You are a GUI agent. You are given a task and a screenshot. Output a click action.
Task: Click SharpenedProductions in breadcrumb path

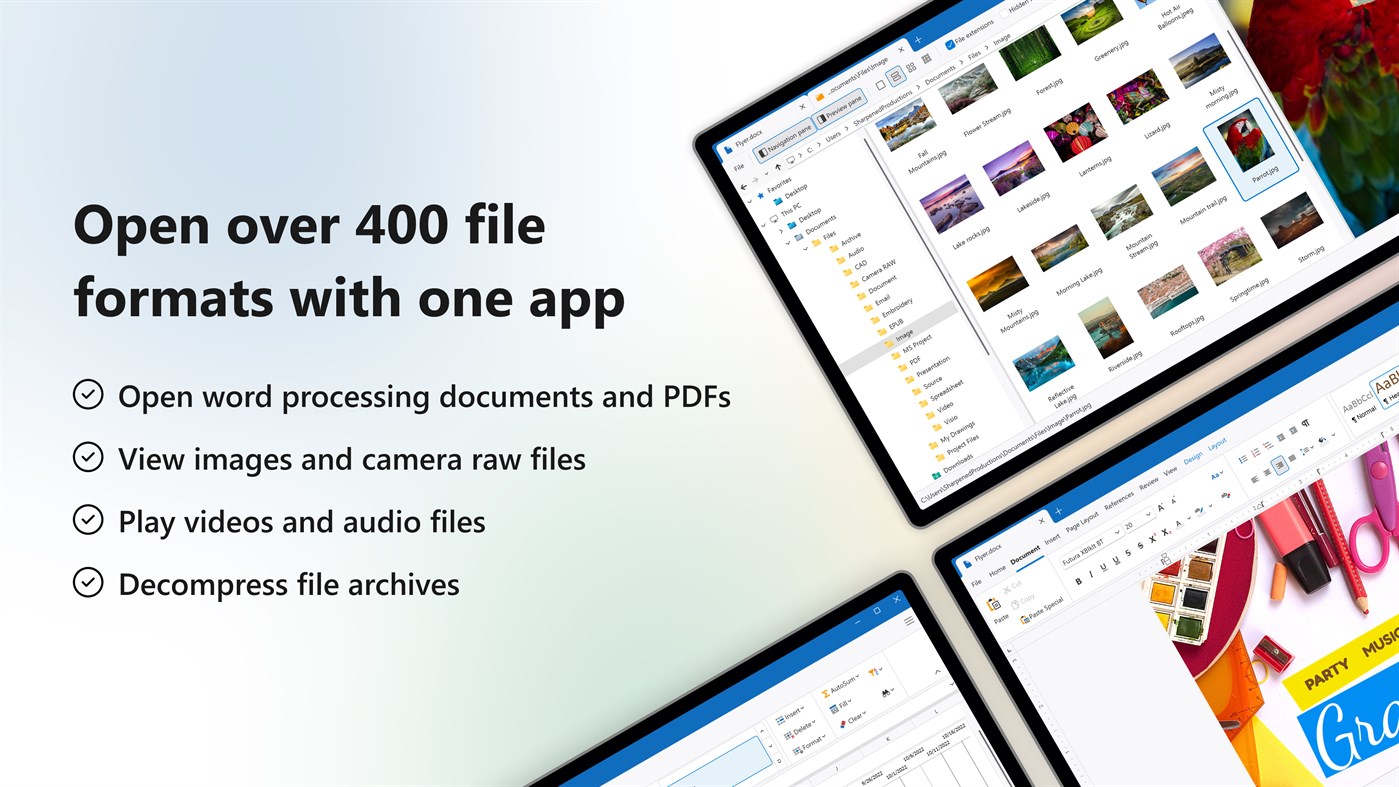point(883,107)
